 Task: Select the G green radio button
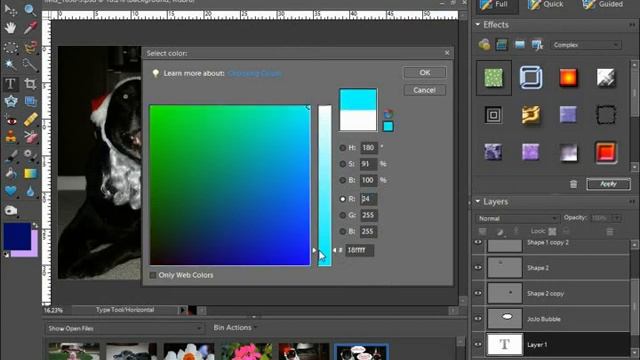[x=342, y=215]
